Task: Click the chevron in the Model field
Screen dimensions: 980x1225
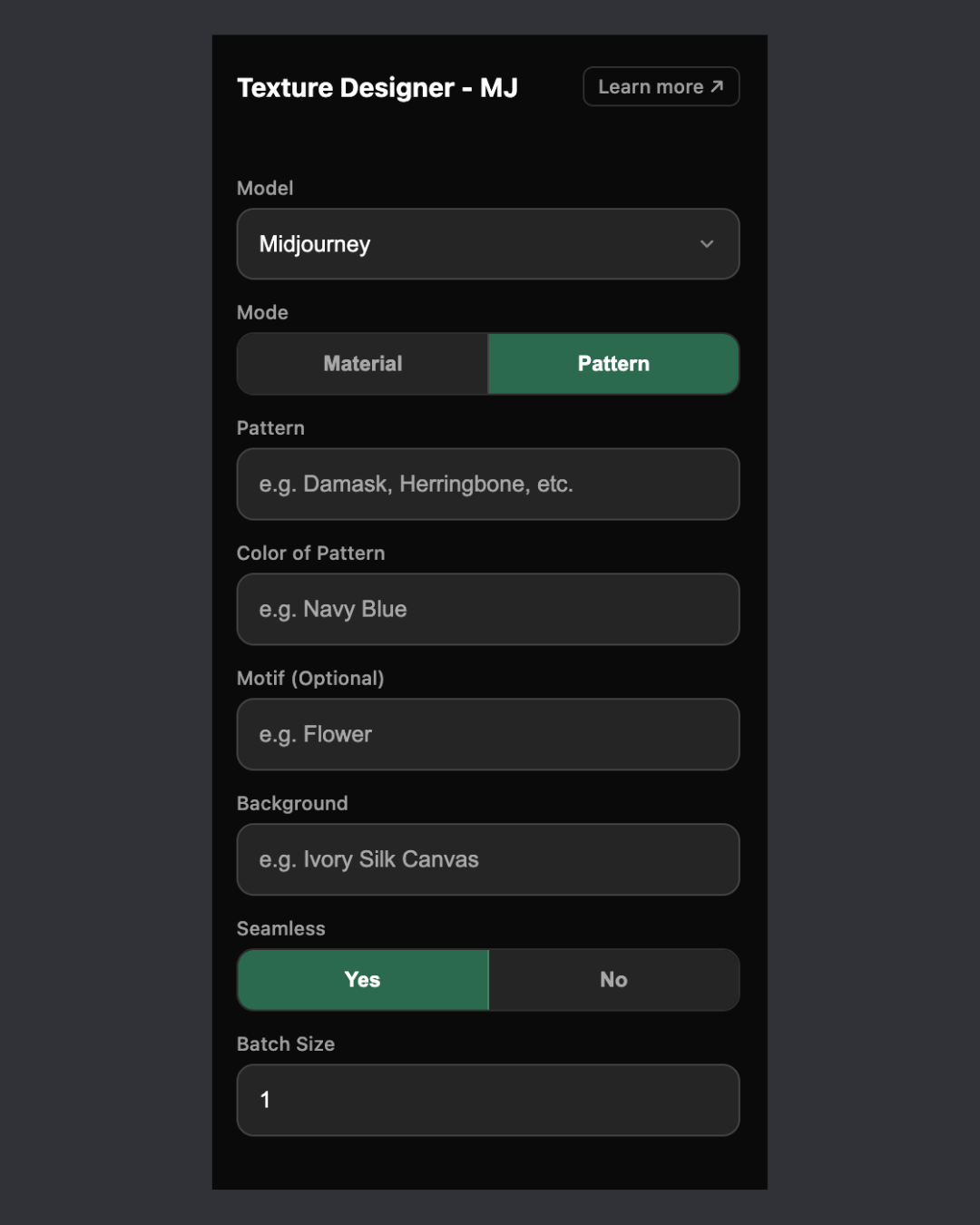Action: coord(707,244)
